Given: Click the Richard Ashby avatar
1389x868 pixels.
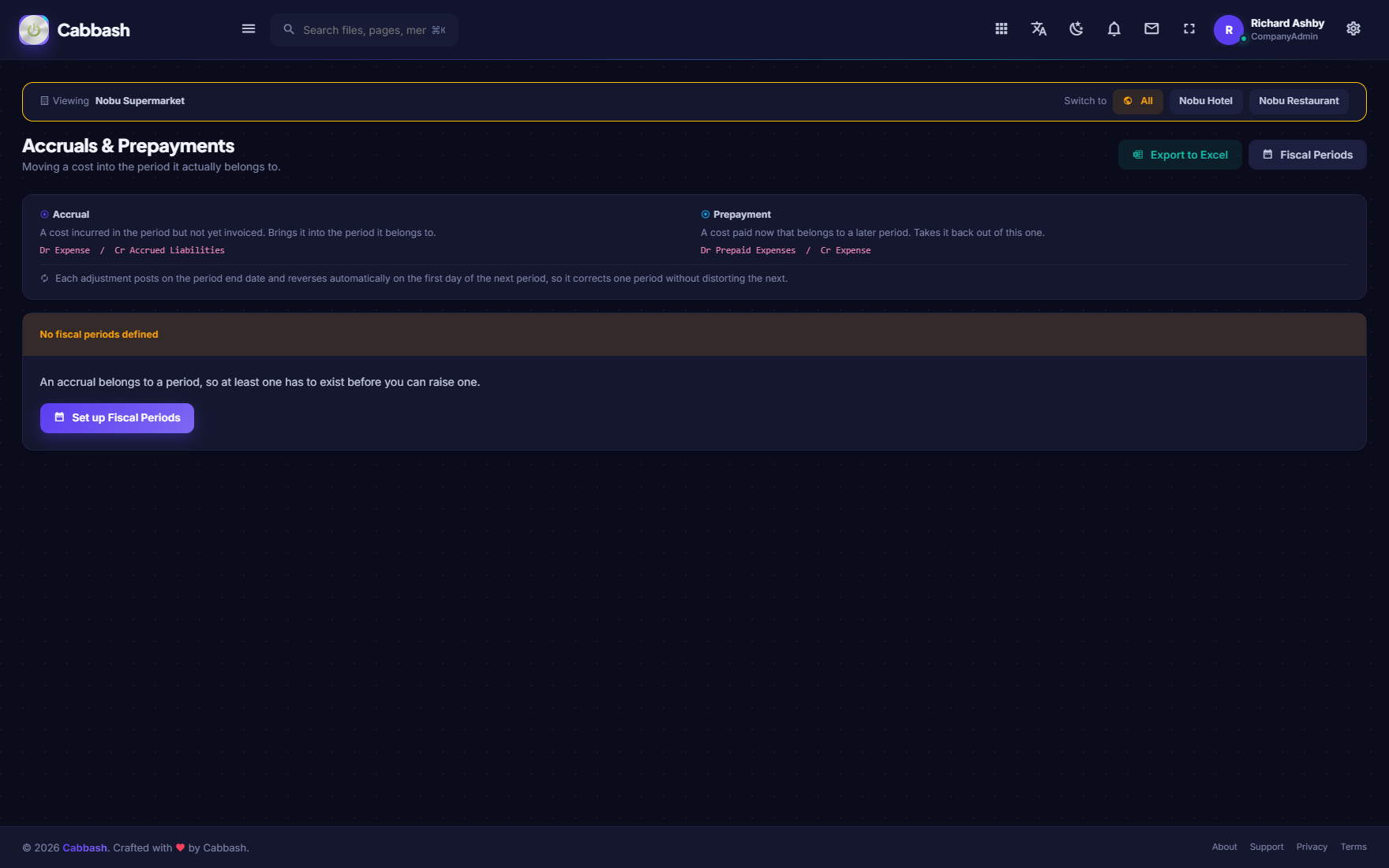Looking at the screenshot, I should tap(1229, 30).
